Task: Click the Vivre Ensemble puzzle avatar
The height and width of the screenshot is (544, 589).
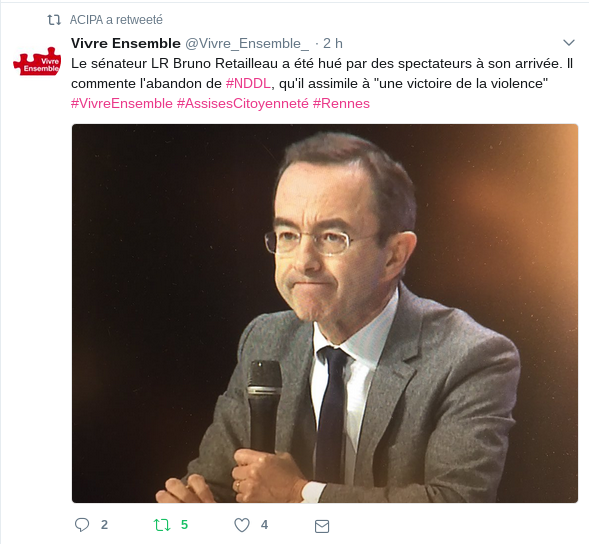Action: 37,62
